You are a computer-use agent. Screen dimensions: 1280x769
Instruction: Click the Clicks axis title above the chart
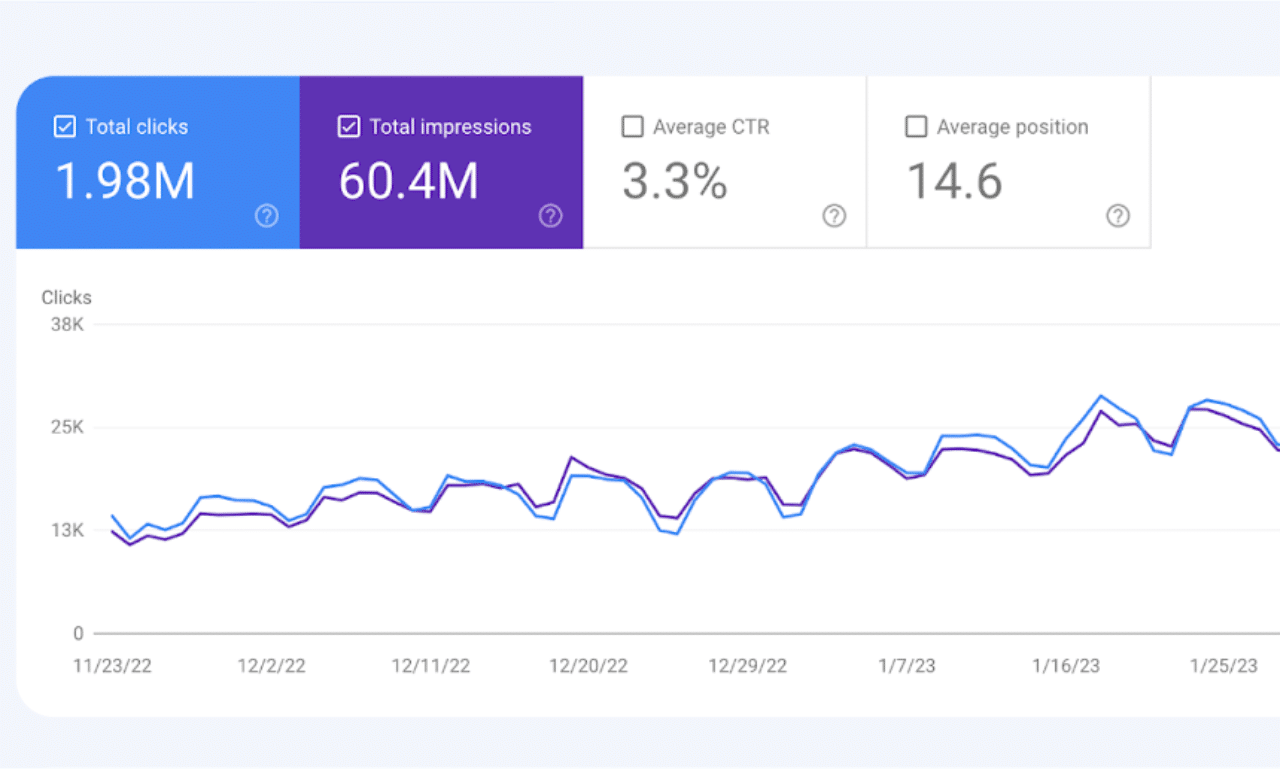click(x=66, y=297)
